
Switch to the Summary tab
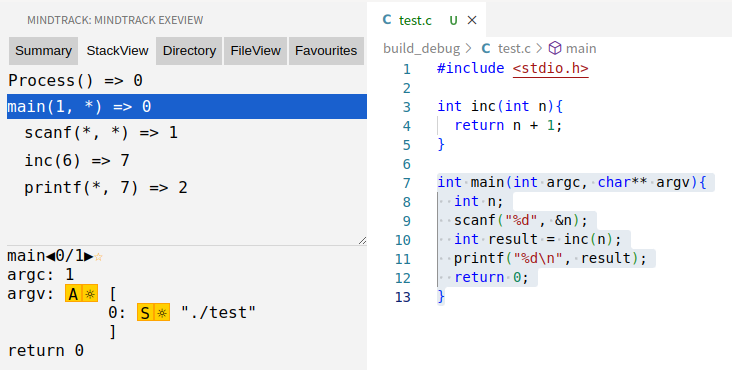[43, 51]
